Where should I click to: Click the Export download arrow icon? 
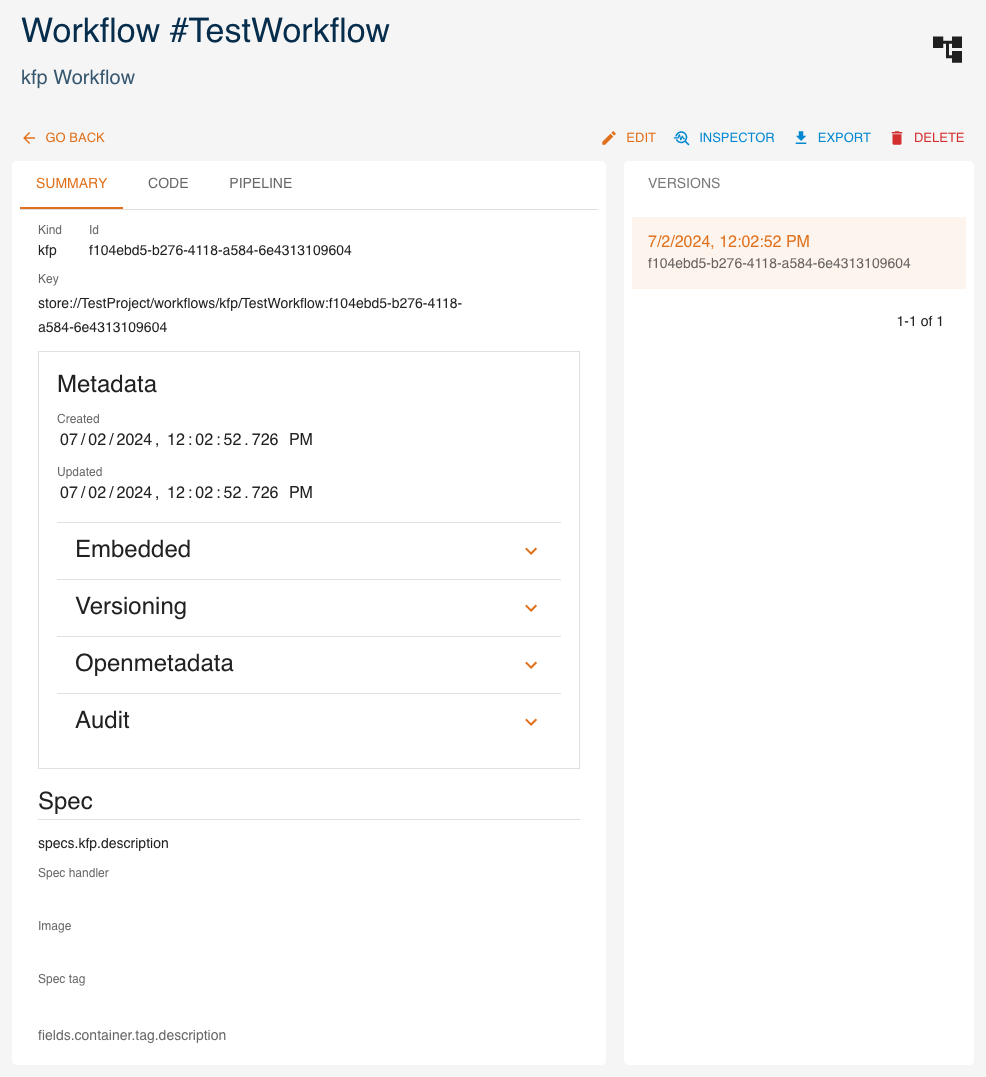[x=801, y=138]
